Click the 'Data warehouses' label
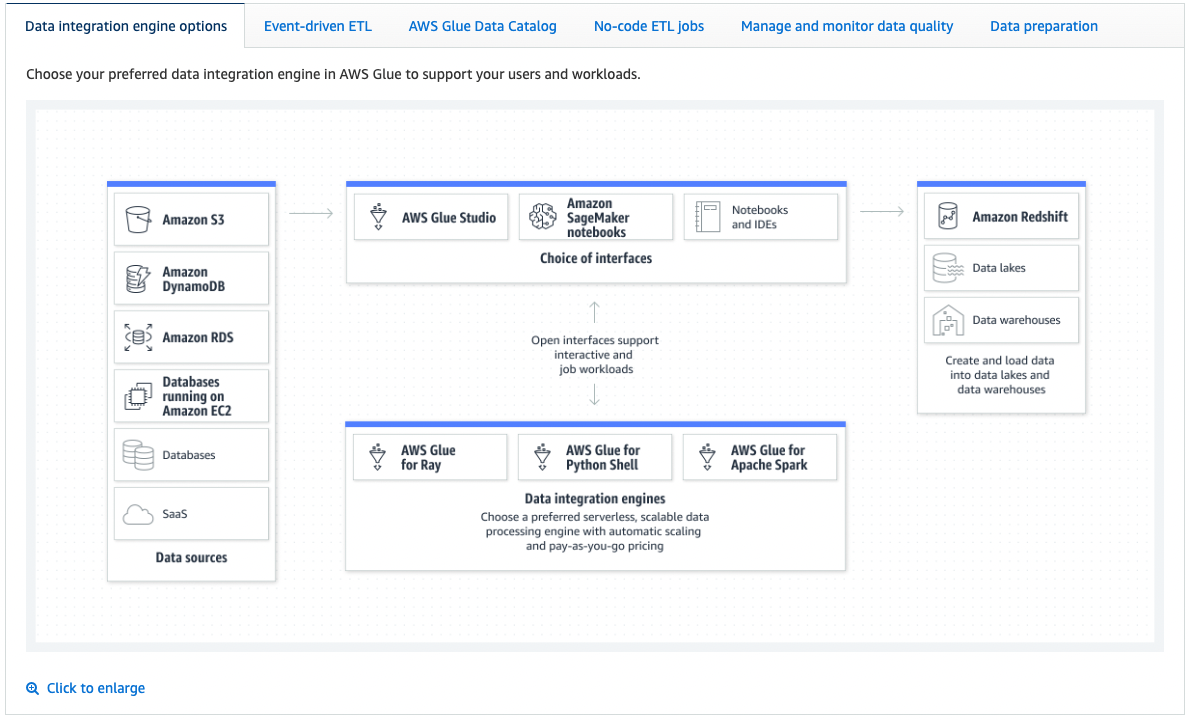1189x720 pixels. pos(1016,320)
